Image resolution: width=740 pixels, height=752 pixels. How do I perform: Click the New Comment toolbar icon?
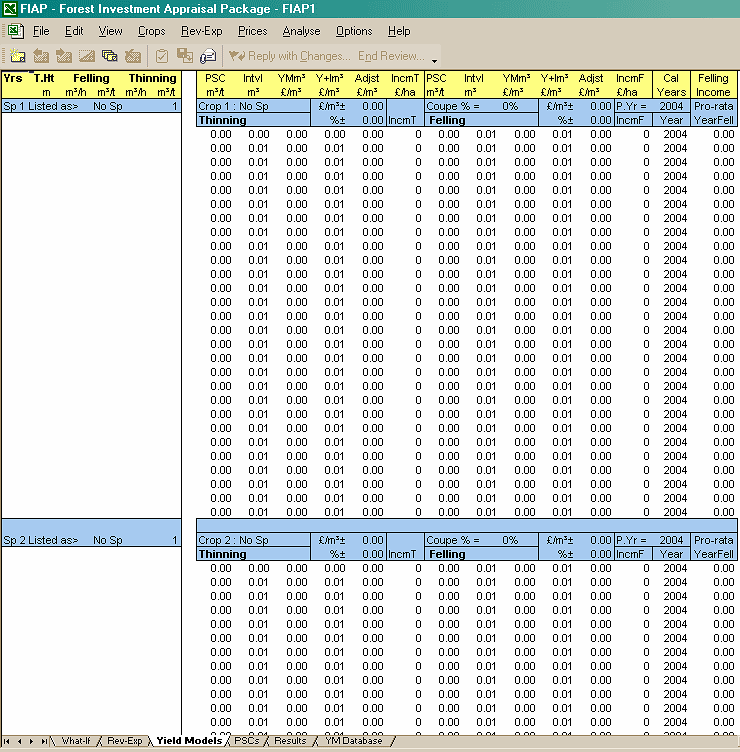[x=17, y=56]
